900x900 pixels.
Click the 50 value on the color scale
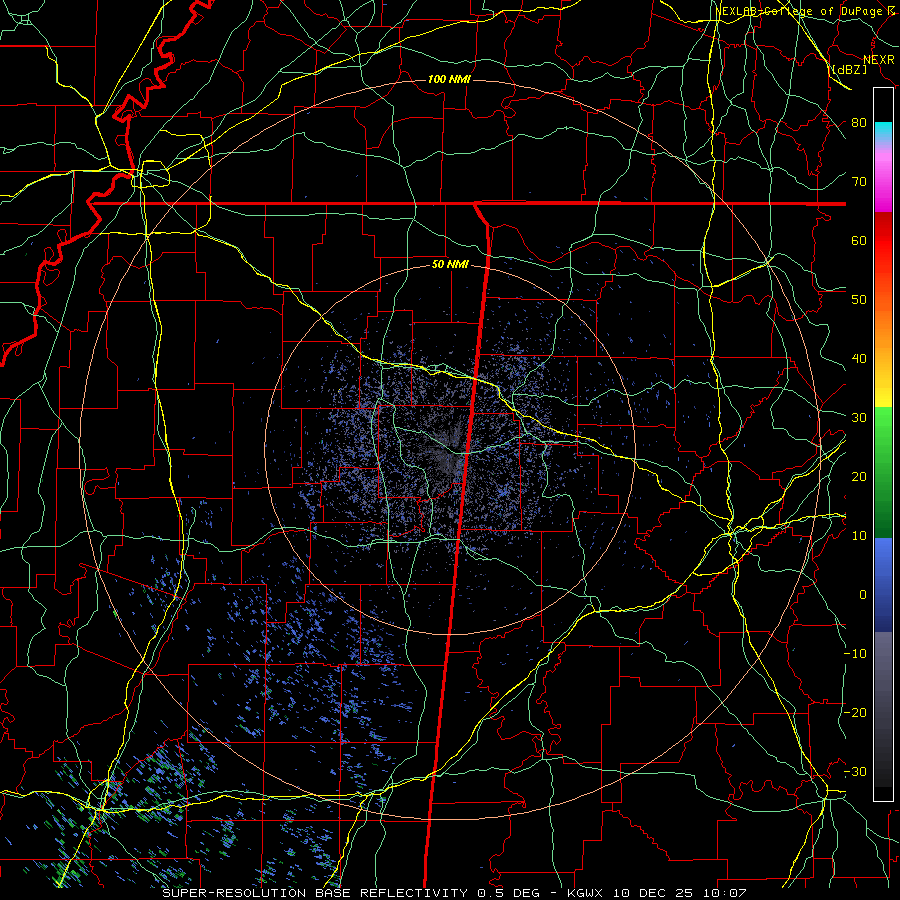pyautogui.click(x=859, y=300)
